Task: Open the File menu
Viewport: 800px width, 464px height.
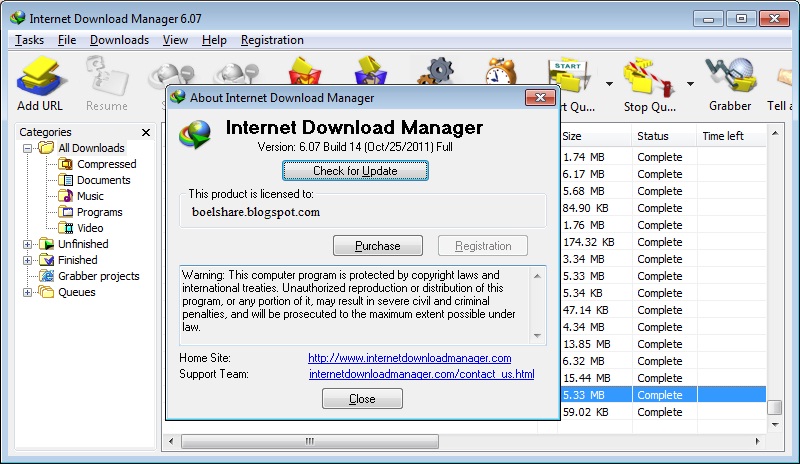Action: pos(67,40)
